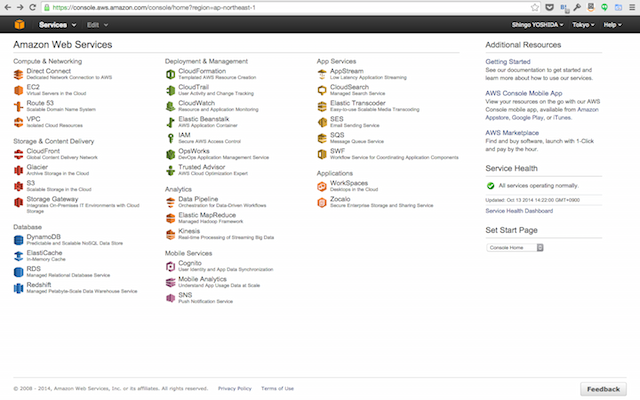Follow the Getting Started link

pos(508,62)
